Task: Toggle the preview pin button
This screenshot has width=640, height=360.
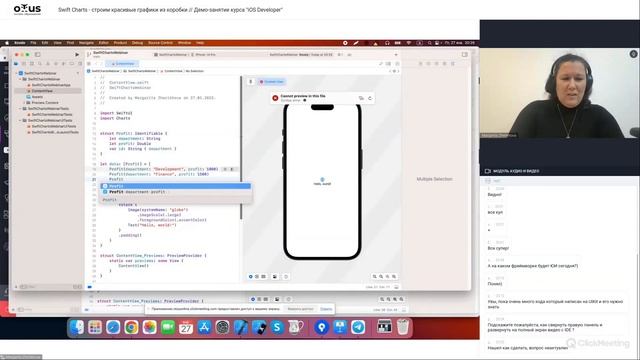Action: [251, 82]
